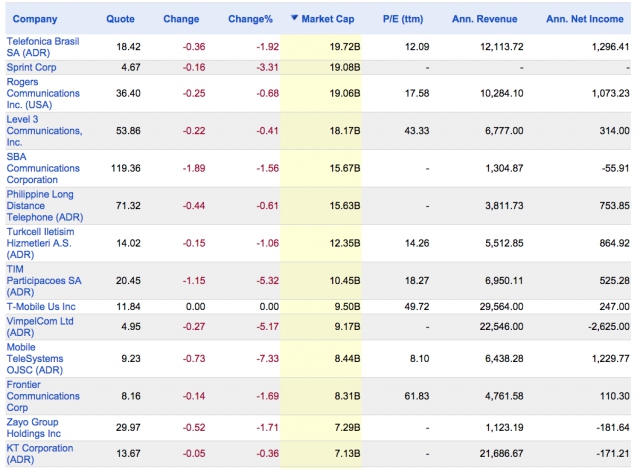Sort by the Change% column header

250,19
